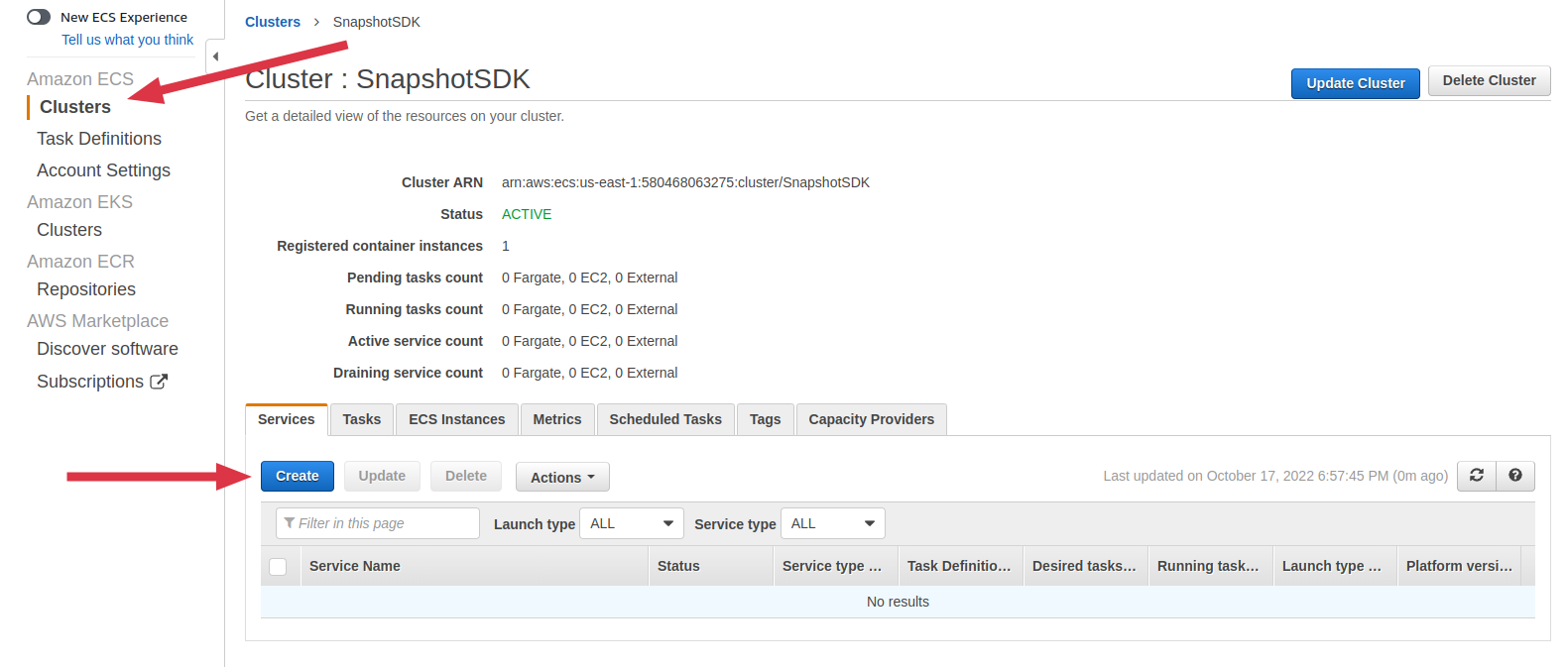The image size is (1568, 667).
Task: Switch to the Tasks tab
Action: coord(361,419)
